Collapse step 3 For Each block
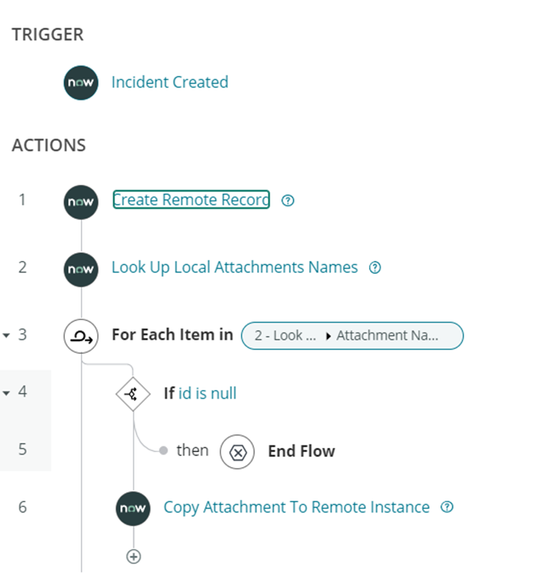This screenshot has width=541, height=581. click(x=6, y=335)
